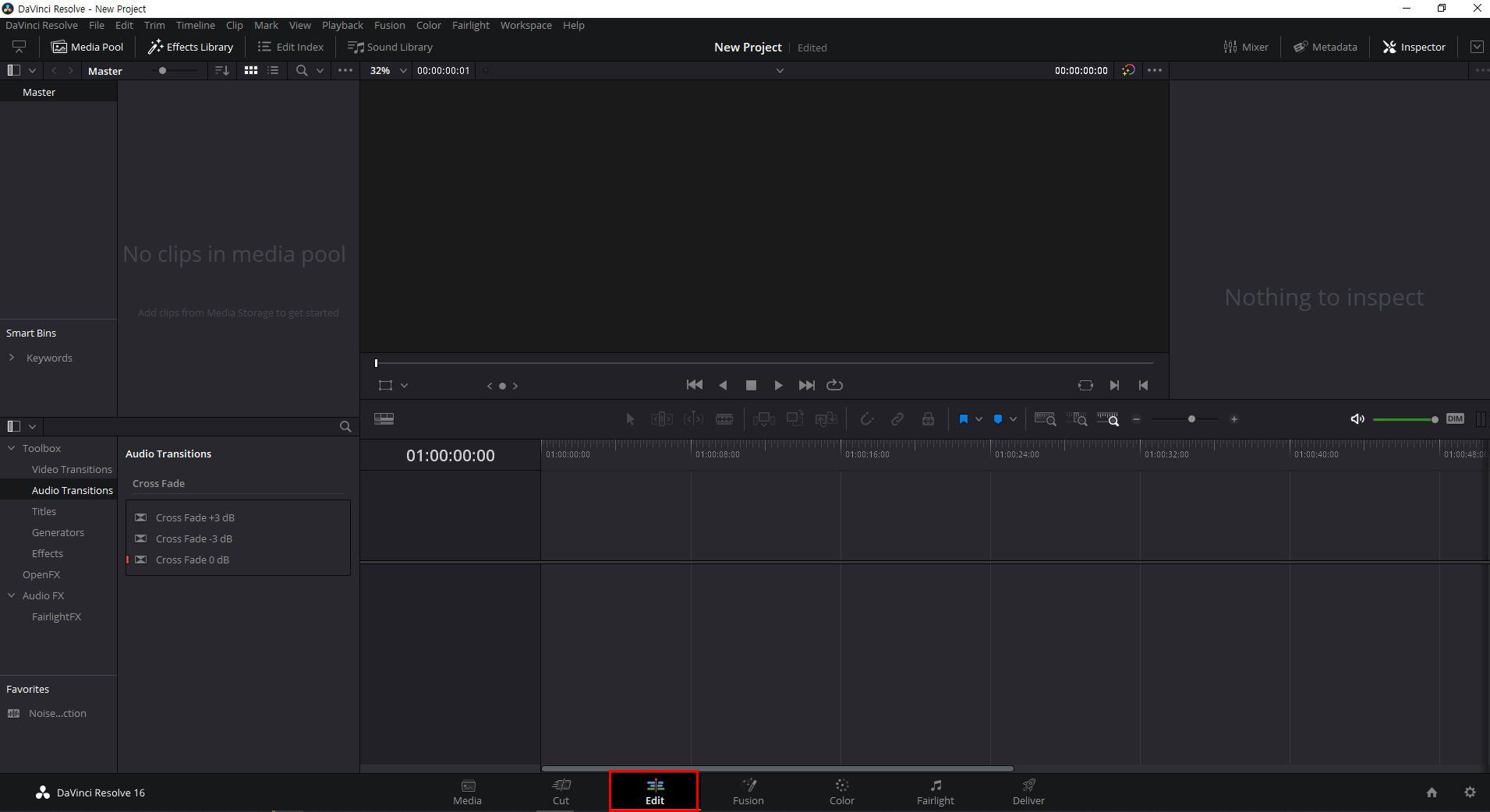Image resolution: width=1490 pixels, height=812 pixels.
Task: Click the blue Flag icon
Action: tap(964, 419)
